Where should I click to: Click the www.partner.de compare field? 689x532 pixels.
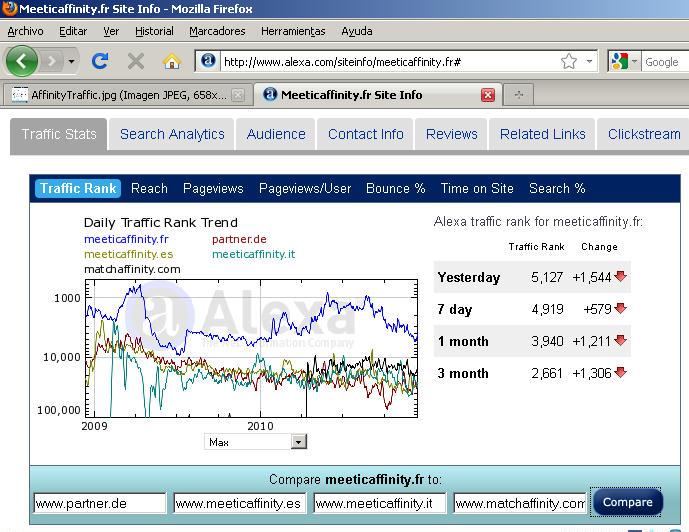(100, 503)
